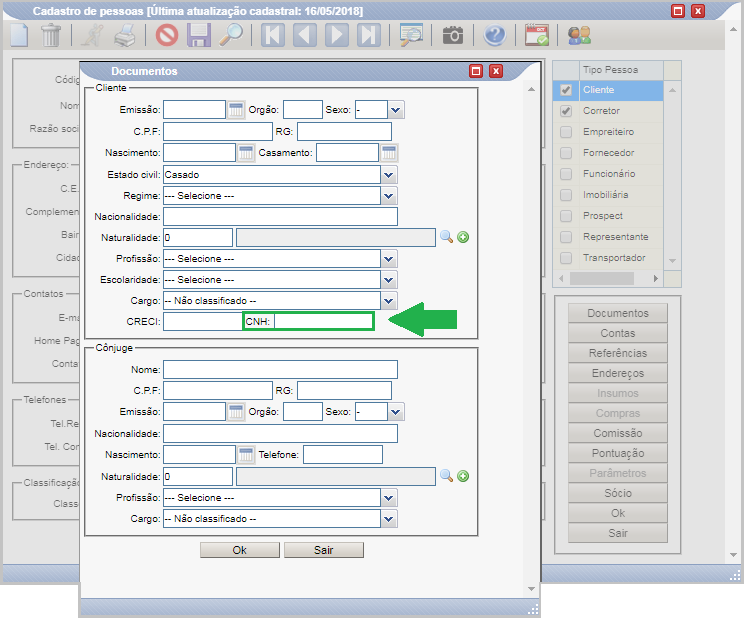744x618 pixels.
Task: Check the Prospect checkbox
Action: point(566,215)
